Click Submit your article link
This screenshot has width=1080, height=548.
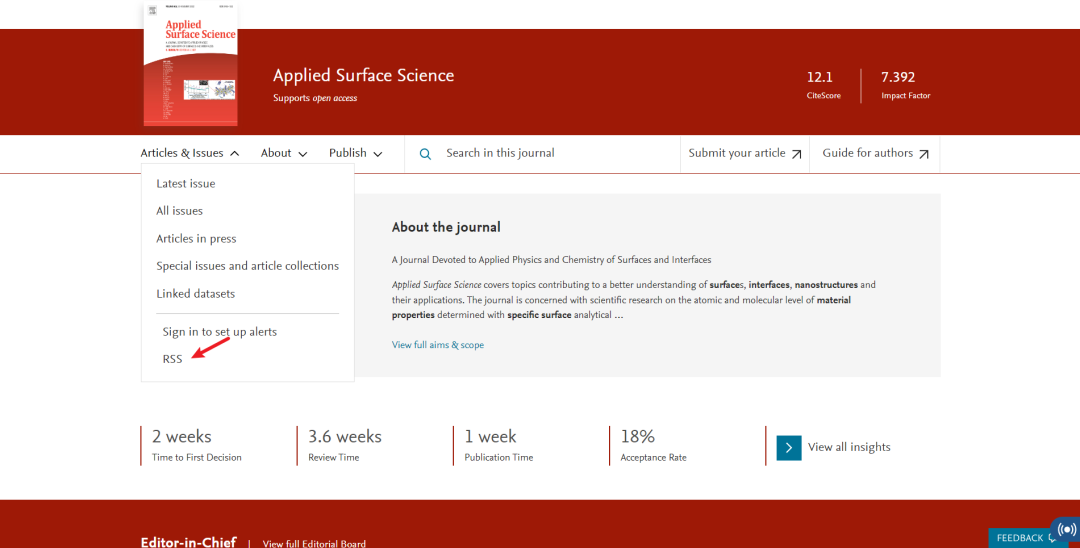click(745, 154)
